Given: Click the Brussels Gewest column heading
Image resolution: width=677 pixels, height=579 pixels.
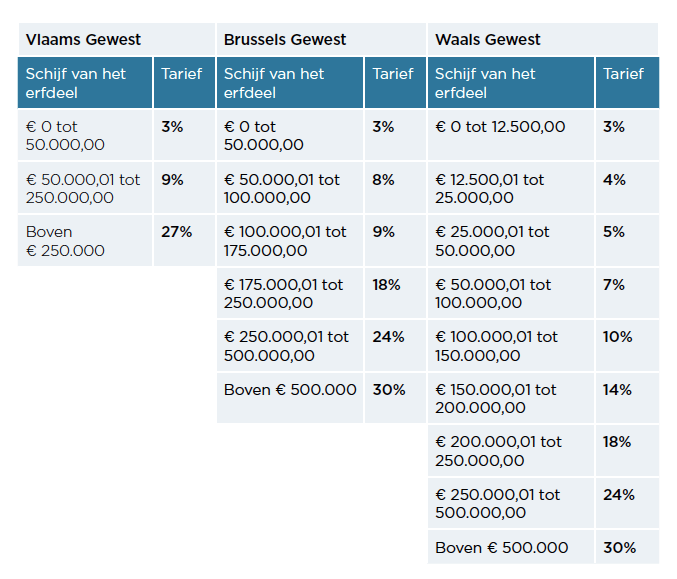Looking at the screenshot, I should pyautogui.click(x=285, y=40).
